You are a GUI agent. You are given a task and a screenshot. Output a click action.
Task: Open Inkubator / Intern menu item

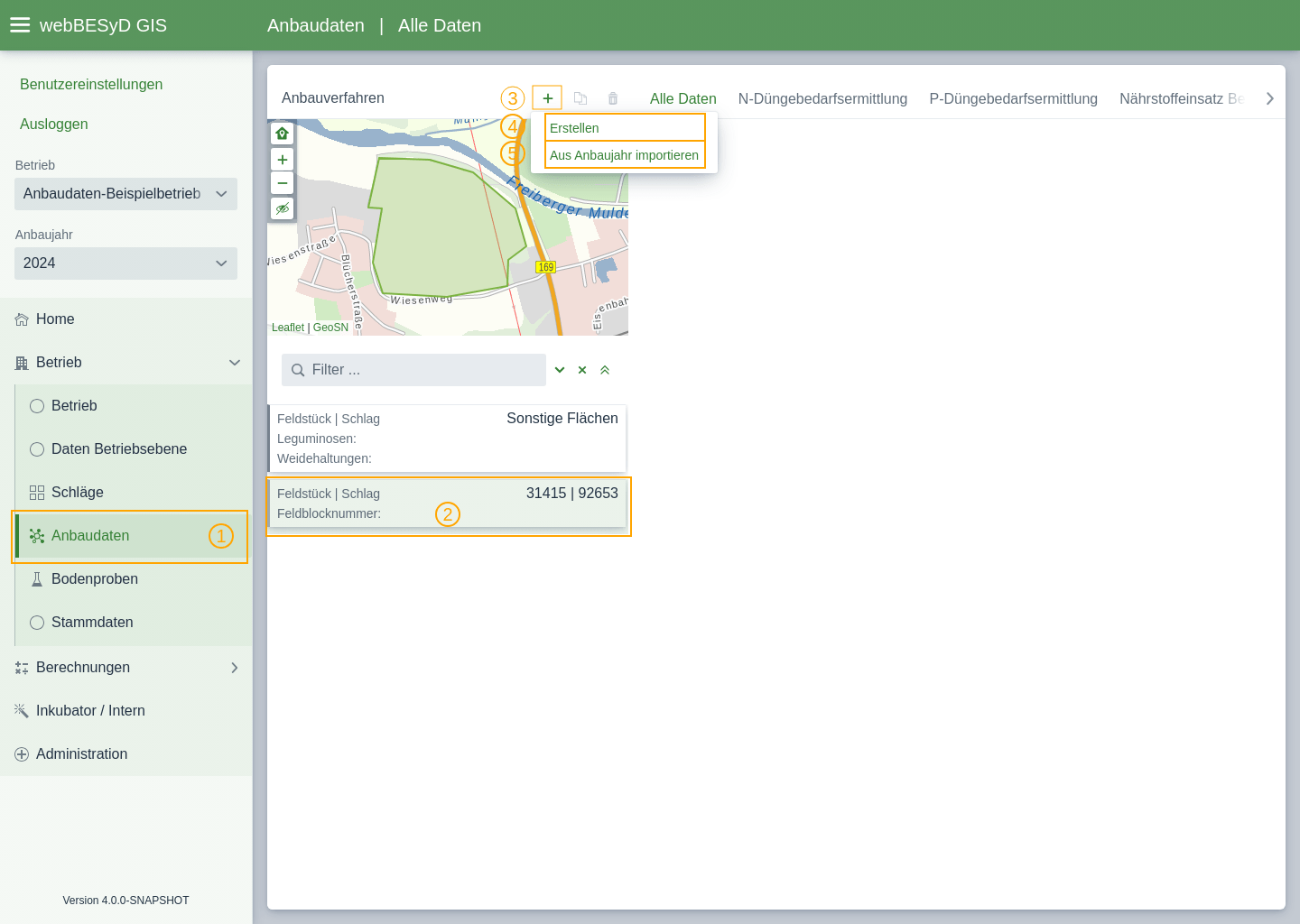(126, 711)
